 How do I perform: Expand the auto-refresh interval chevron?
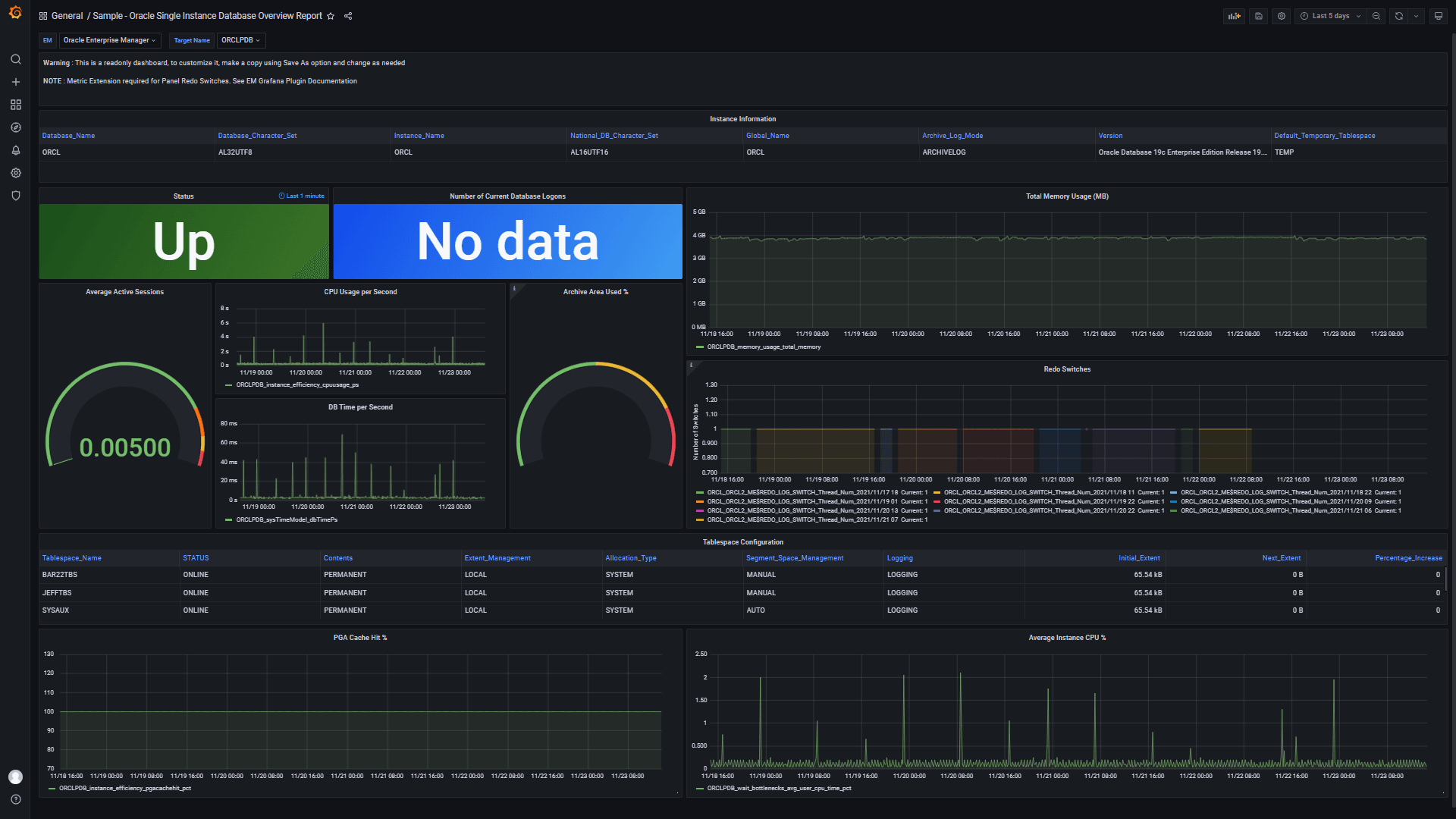coord(1417,15)
